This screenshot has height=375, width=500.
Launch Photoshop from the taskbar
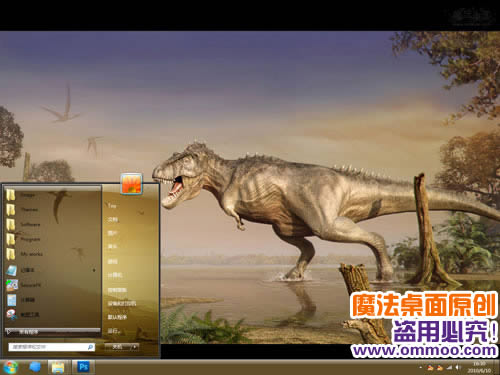83,367
